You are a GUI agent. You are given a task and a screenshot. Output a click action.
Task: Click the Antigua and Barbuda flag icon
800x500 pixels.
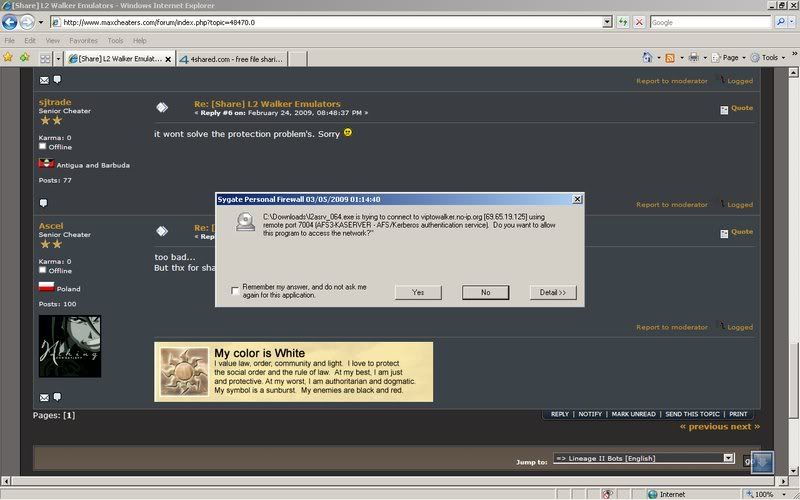[x=46, y=164]
